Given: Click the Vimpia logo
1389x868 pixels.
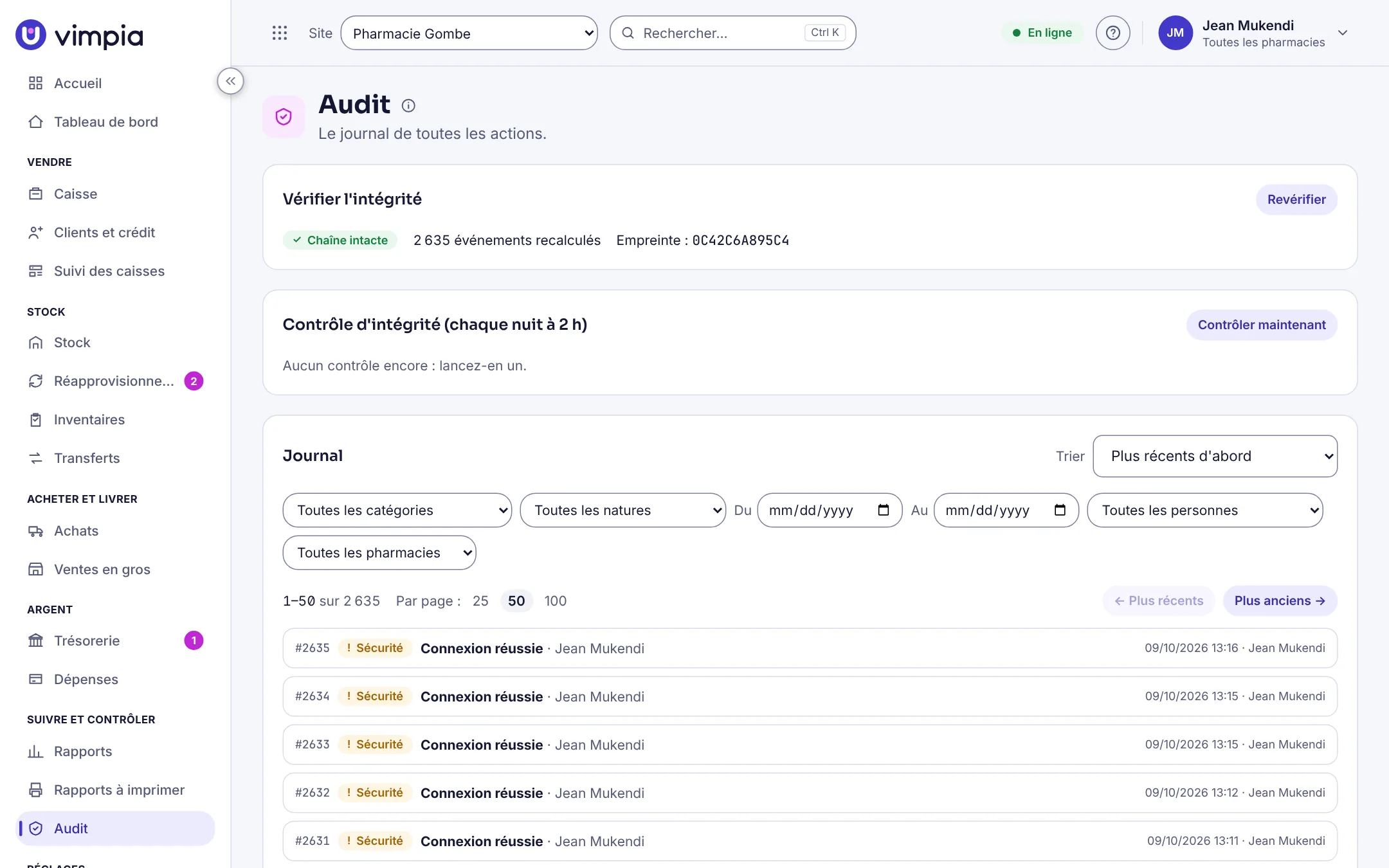Looking at the screenshot, I should (80, 35).
